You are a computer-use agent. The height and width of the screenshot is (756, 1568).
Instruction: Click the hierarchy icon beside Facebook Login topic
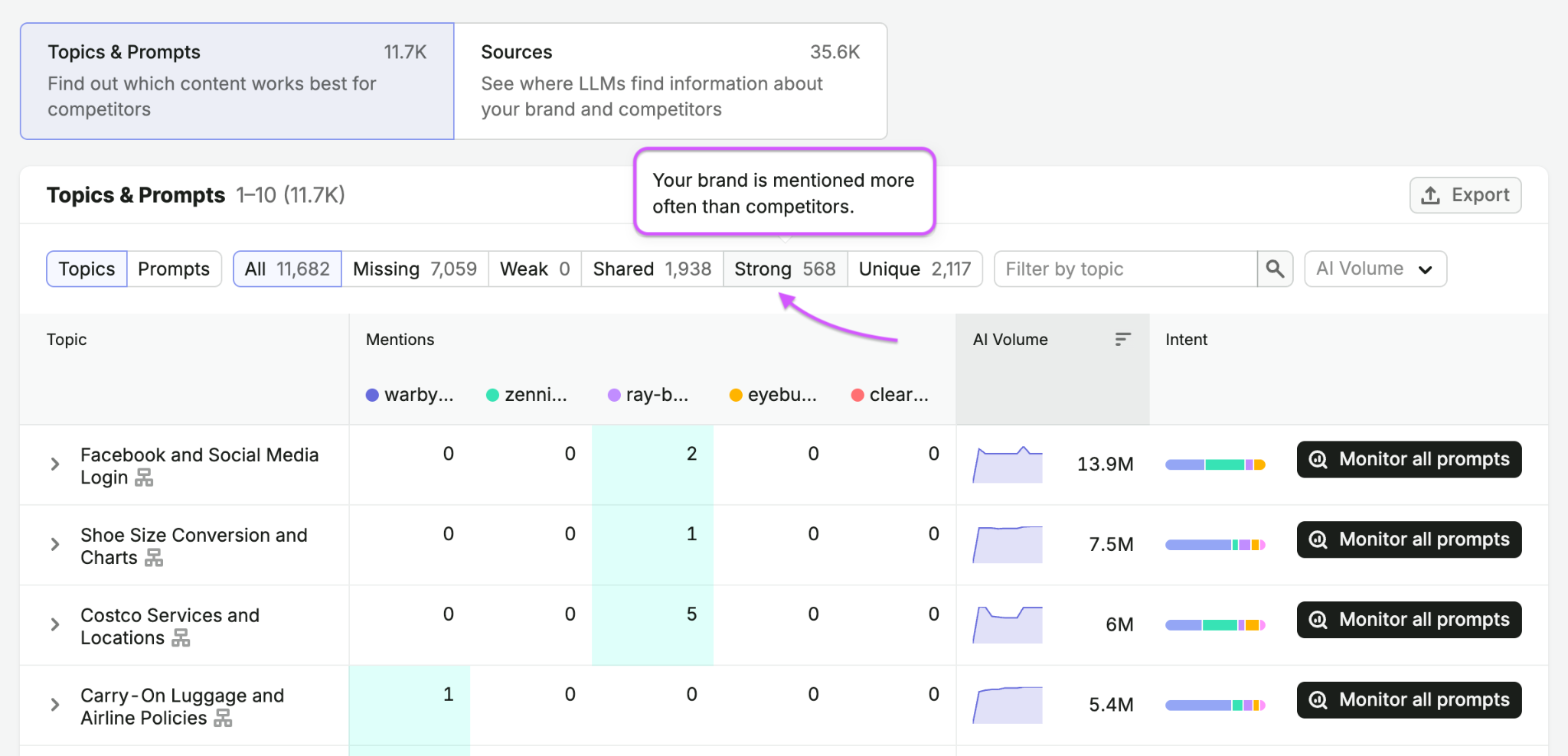coord(144,478)
